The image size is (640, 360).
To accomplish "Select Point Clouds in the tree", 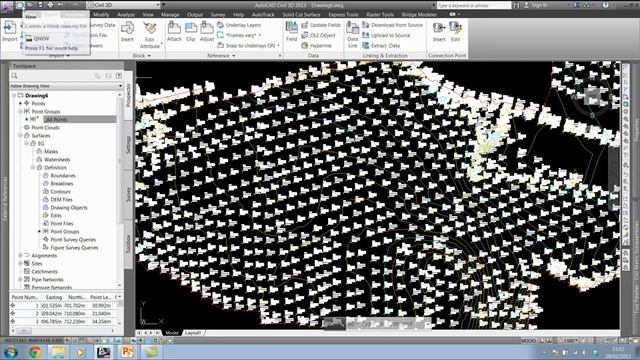I will tap(45, 127).
